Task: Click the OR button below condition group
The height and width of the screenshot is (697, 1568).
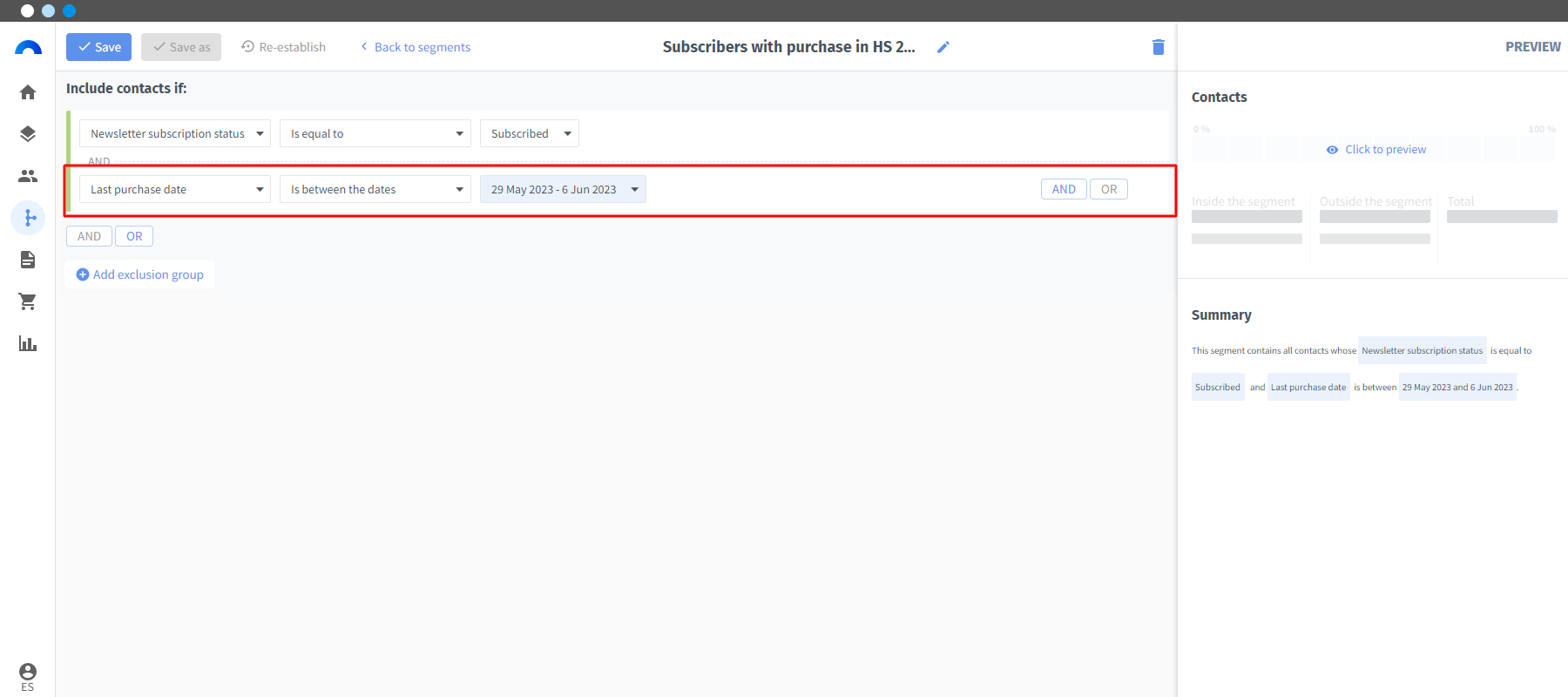Action: pyautogui.click(x=134, y=236)
